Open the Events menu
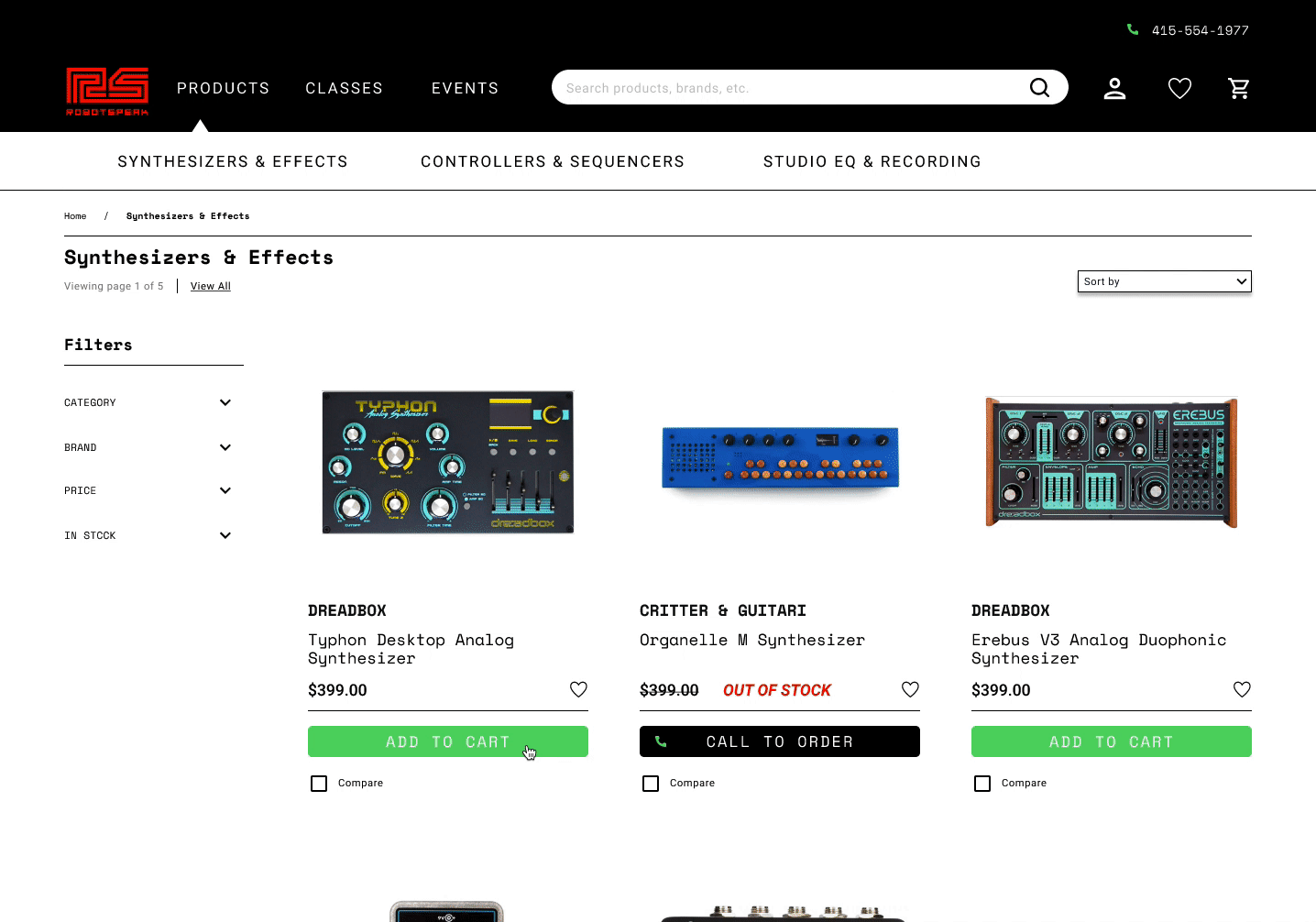Image resolution: width=1316 pixels, height=922 pixels. coord(466,88)
